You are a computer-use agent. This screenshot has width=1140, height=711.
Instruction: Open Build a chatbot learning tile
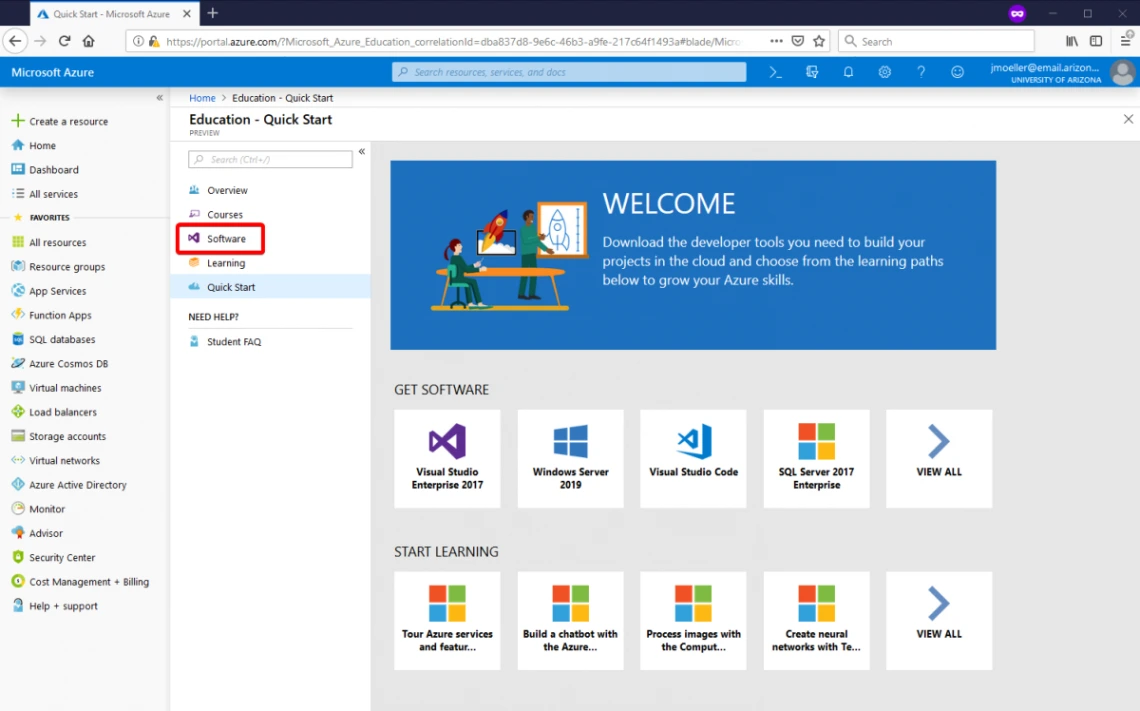click(x=570, y=620)
